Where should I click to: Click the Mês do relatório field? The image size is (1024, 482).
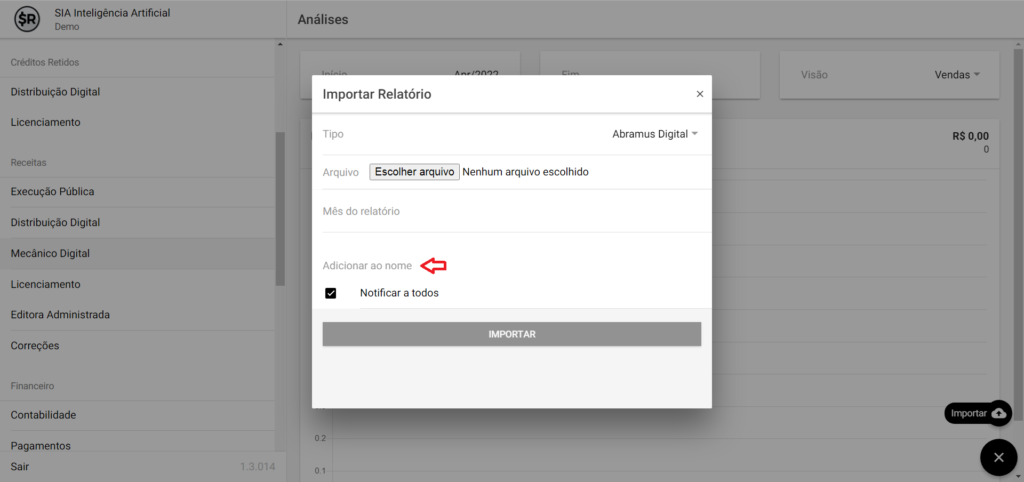tap(511, 212)
